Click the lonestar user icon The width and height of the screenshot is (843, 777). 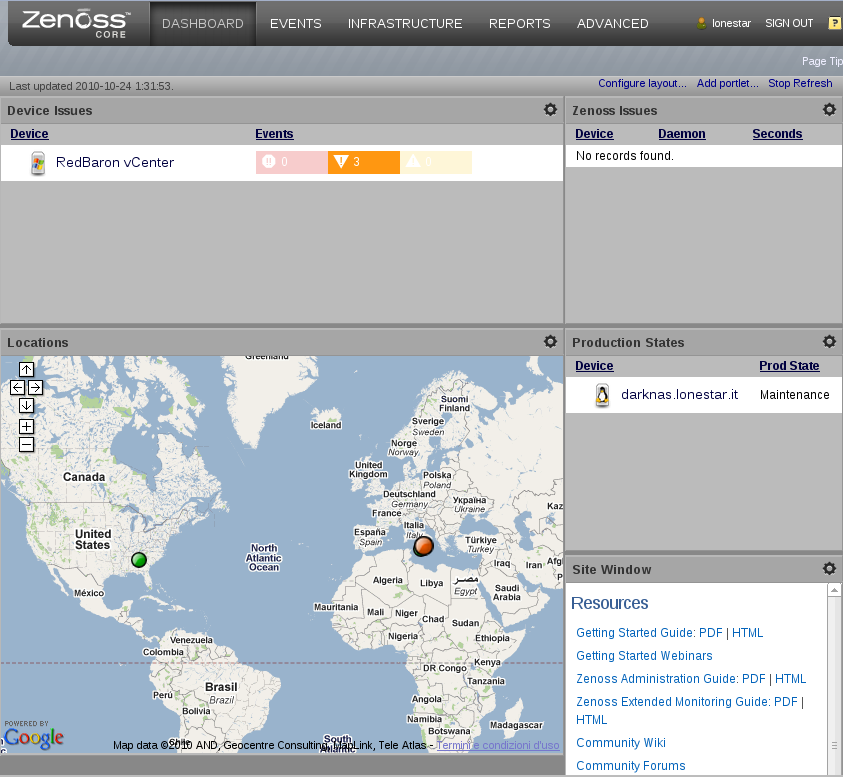701,23
